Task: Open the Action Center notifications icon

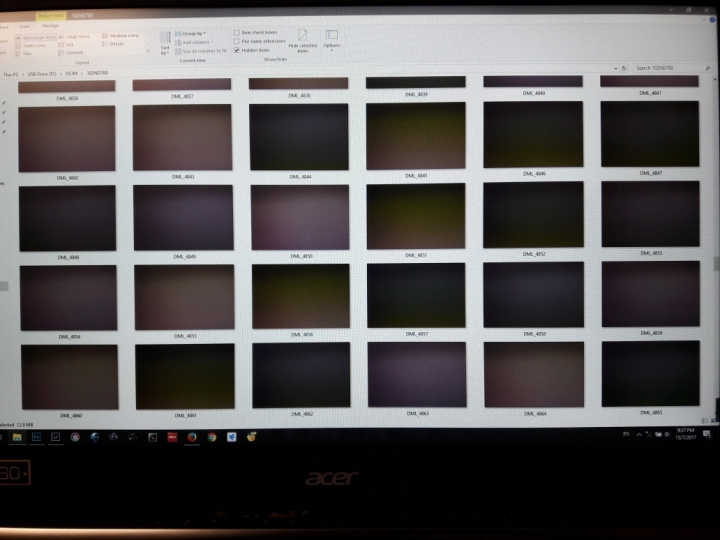Action: pyautogui.click(x=707, y=434)
